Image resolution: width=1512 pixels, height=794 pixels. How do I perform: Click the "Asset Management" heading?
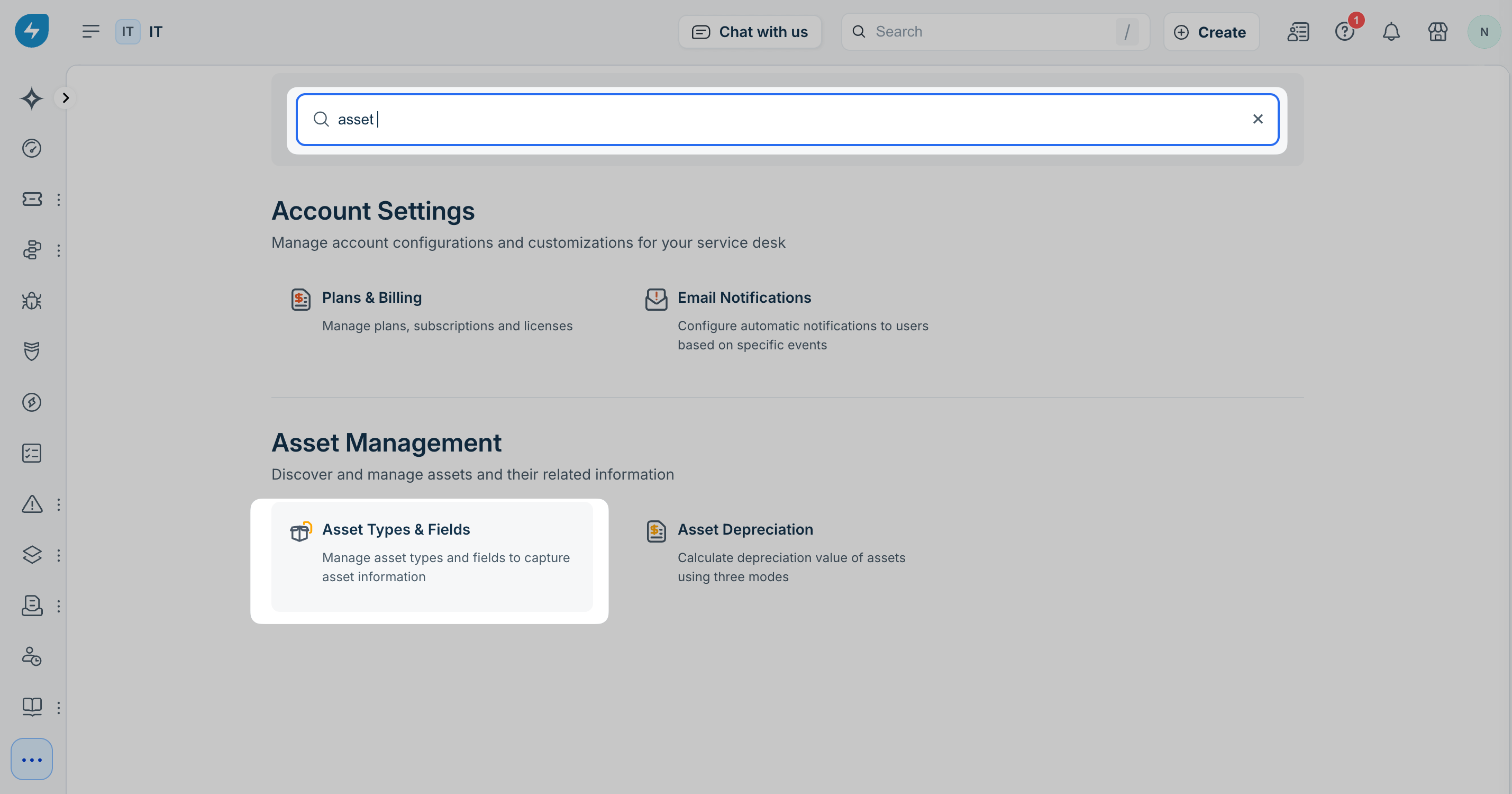click(386, 443)
